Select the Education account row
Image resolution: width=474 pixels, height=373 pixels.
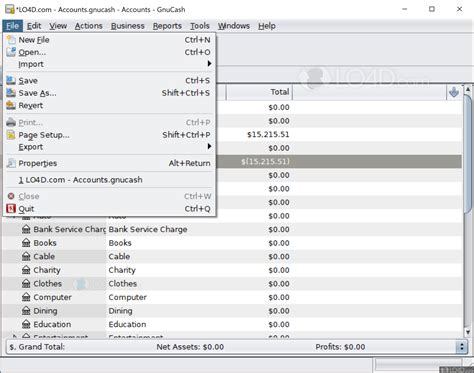(232, 324)
